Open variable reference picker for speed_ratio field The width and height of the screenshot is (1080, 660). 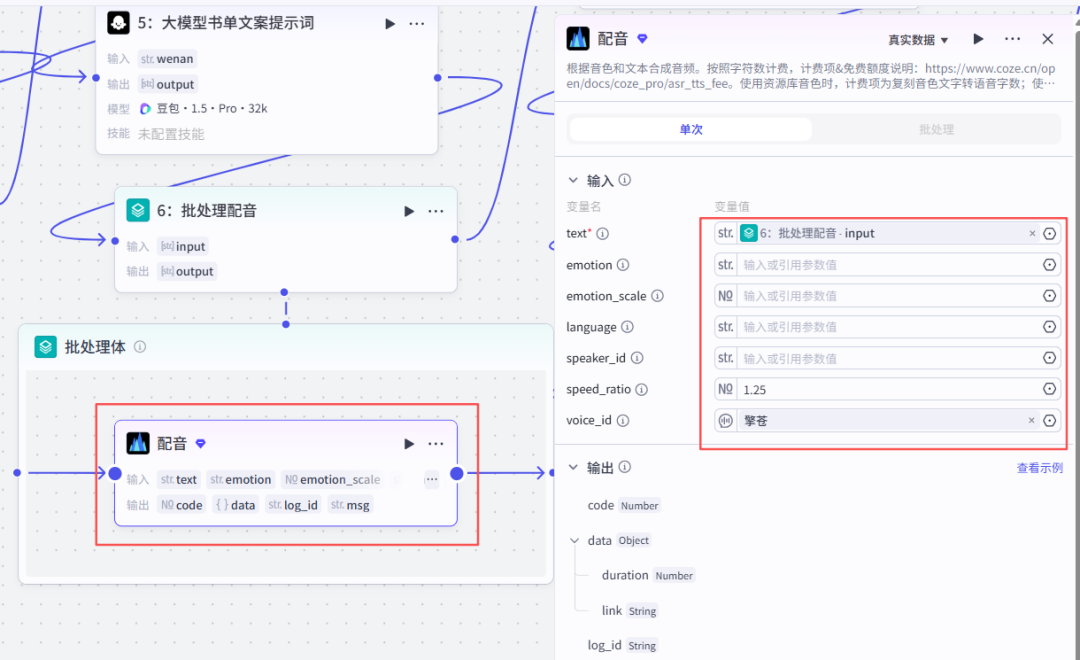point(1050,389)
